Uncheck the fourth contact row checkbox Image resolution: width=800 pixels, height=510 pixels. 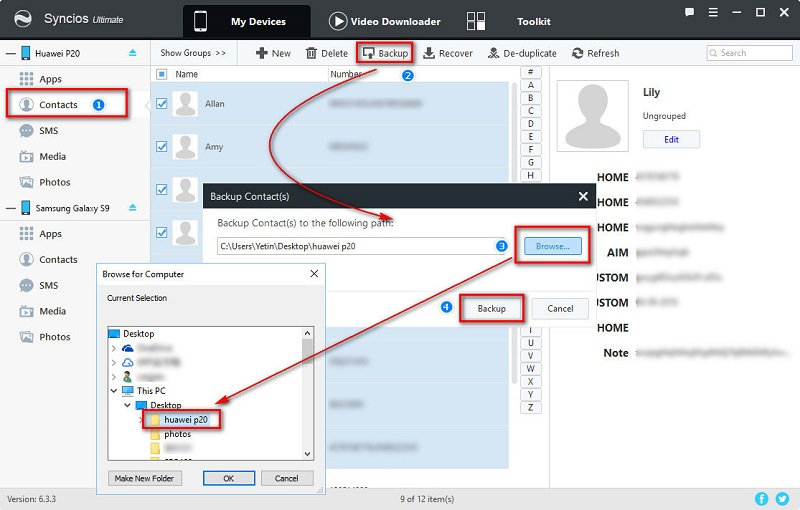pyautogui.click(x=161, y=233)
